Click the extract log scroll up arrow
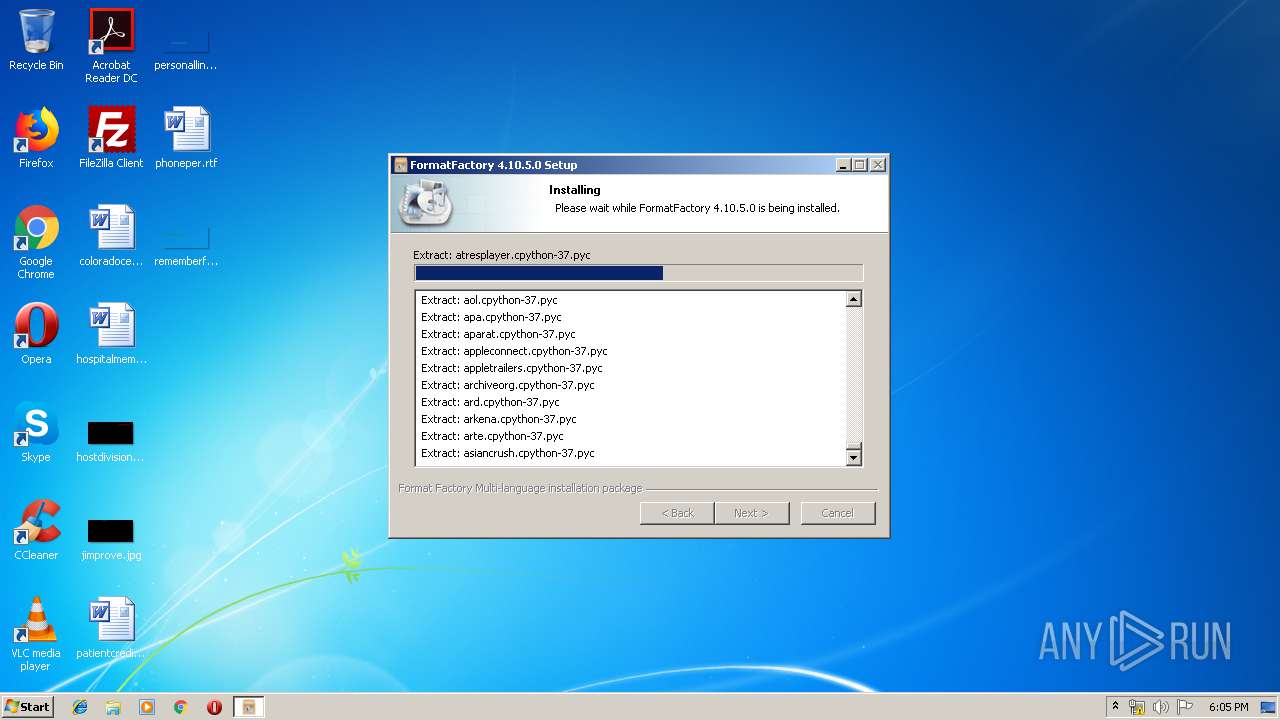The image size is (1280, 720). (853, 299)
